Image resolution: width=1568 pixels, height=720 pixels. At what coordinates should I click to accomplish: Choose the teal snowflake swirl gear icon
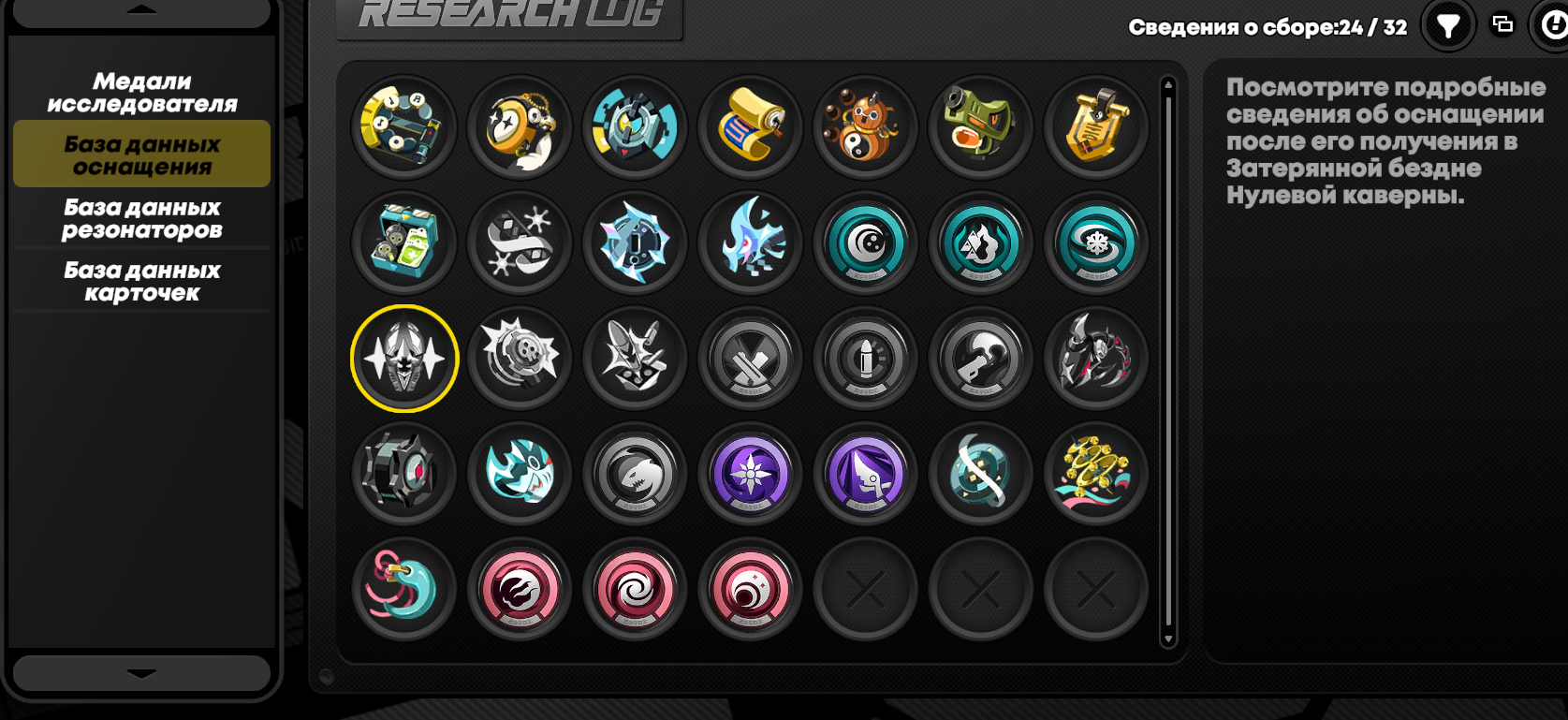pos(1095,242)
